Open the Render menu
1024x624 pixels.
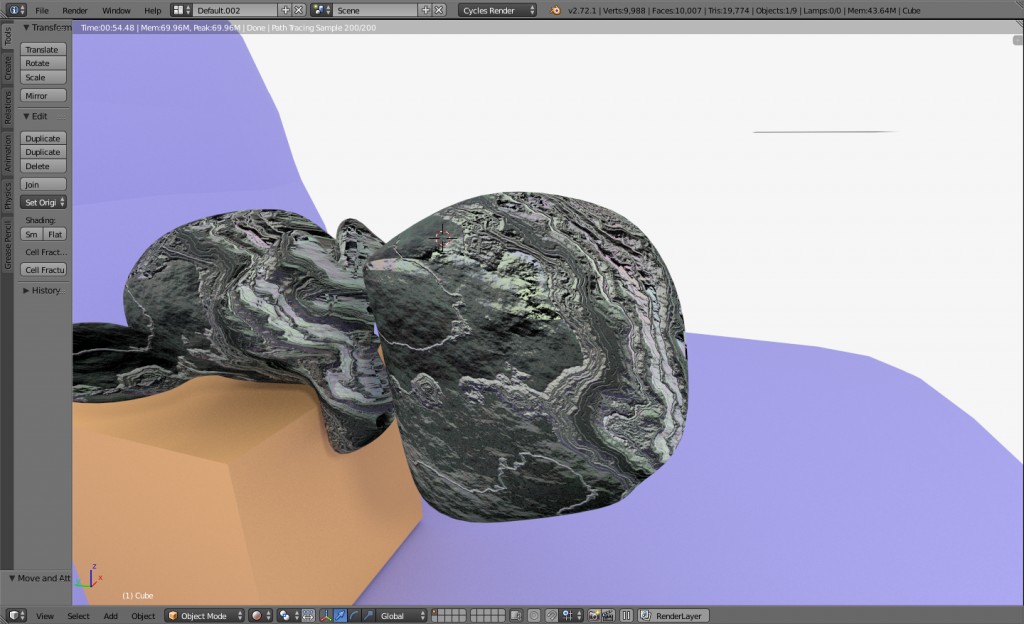point(74,10)
